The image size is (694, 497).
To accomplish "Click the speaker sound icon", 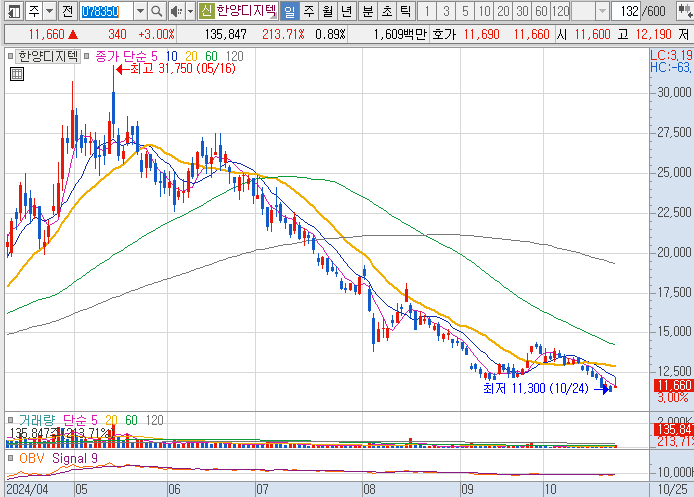I will point(176,11).
